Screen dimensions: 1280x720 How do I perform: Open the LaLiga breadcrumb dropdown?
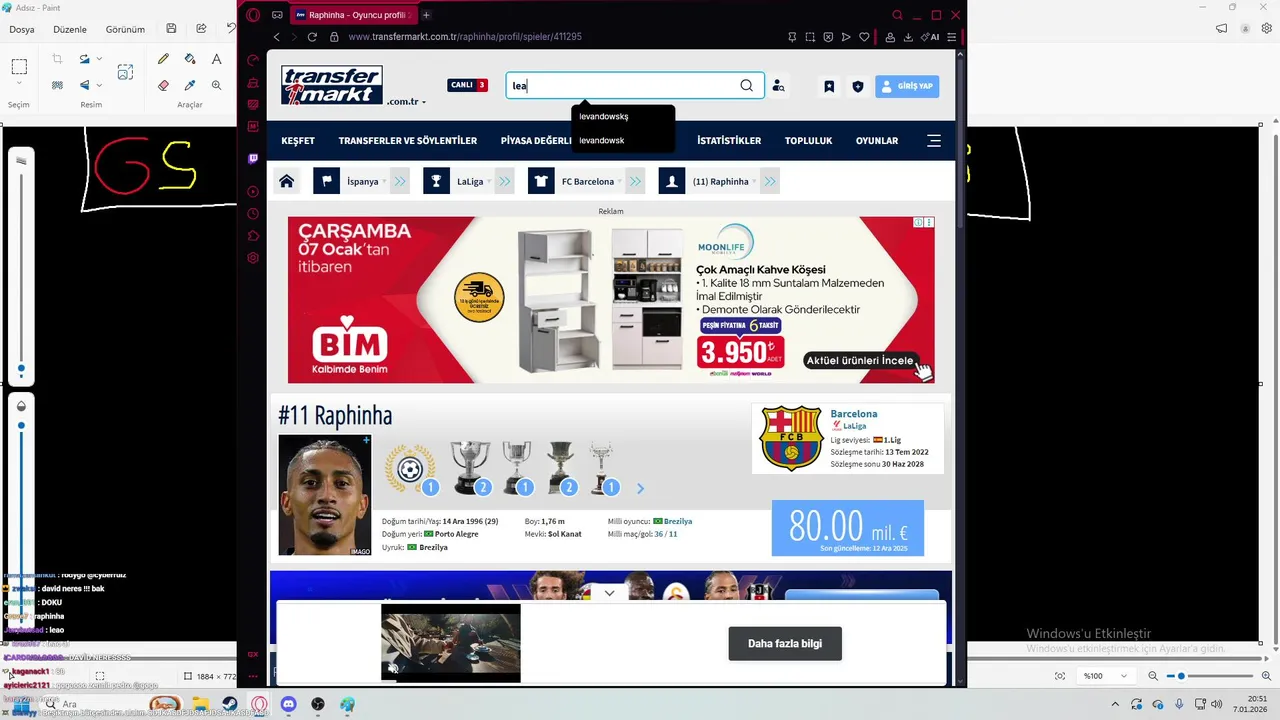(x=489, y=182)
